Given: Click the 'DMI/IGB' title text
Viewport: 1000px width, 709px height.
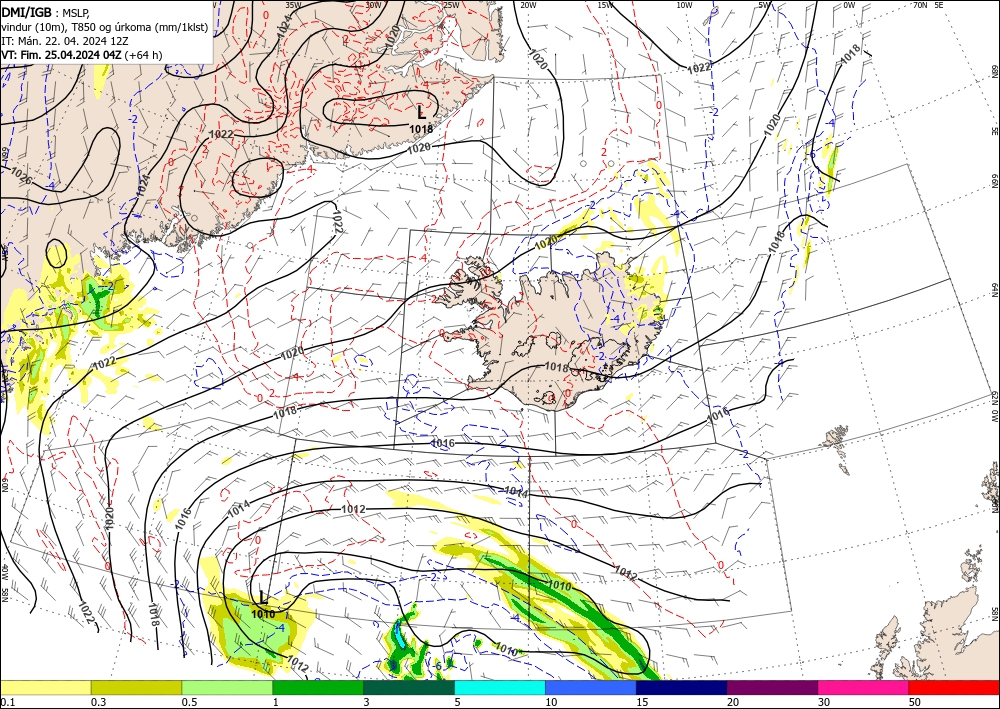Looking at the screenshot, I should pos(25,12).
